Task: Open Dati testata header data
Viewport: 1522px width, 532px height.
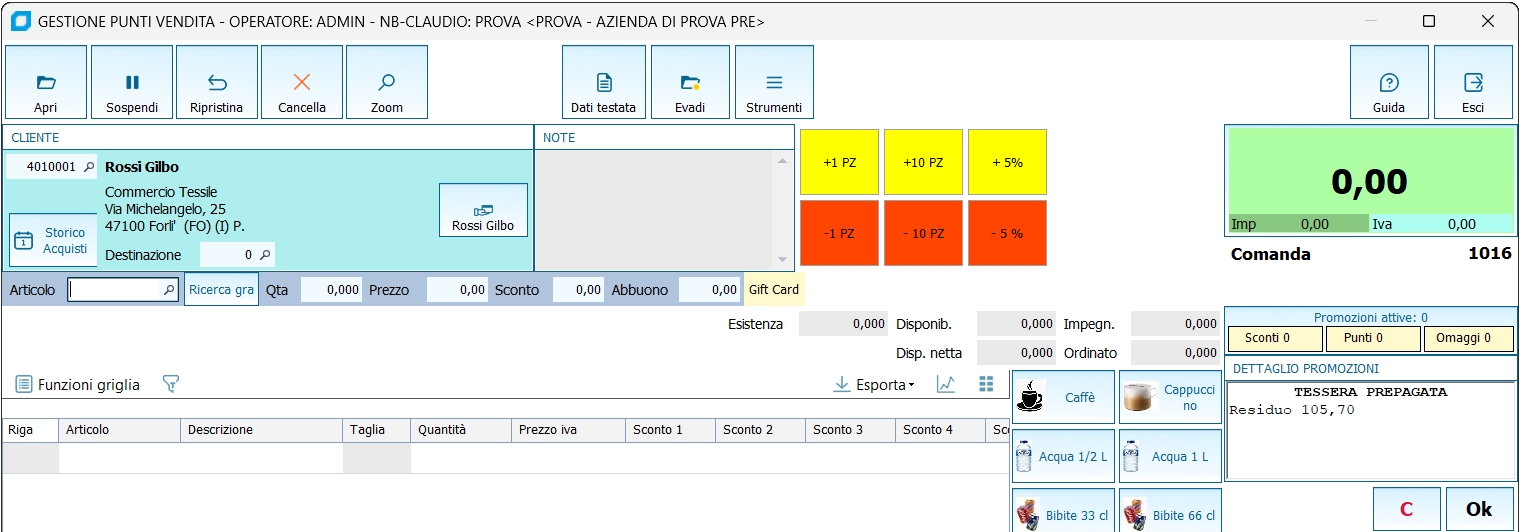Action: coord(604,82)
